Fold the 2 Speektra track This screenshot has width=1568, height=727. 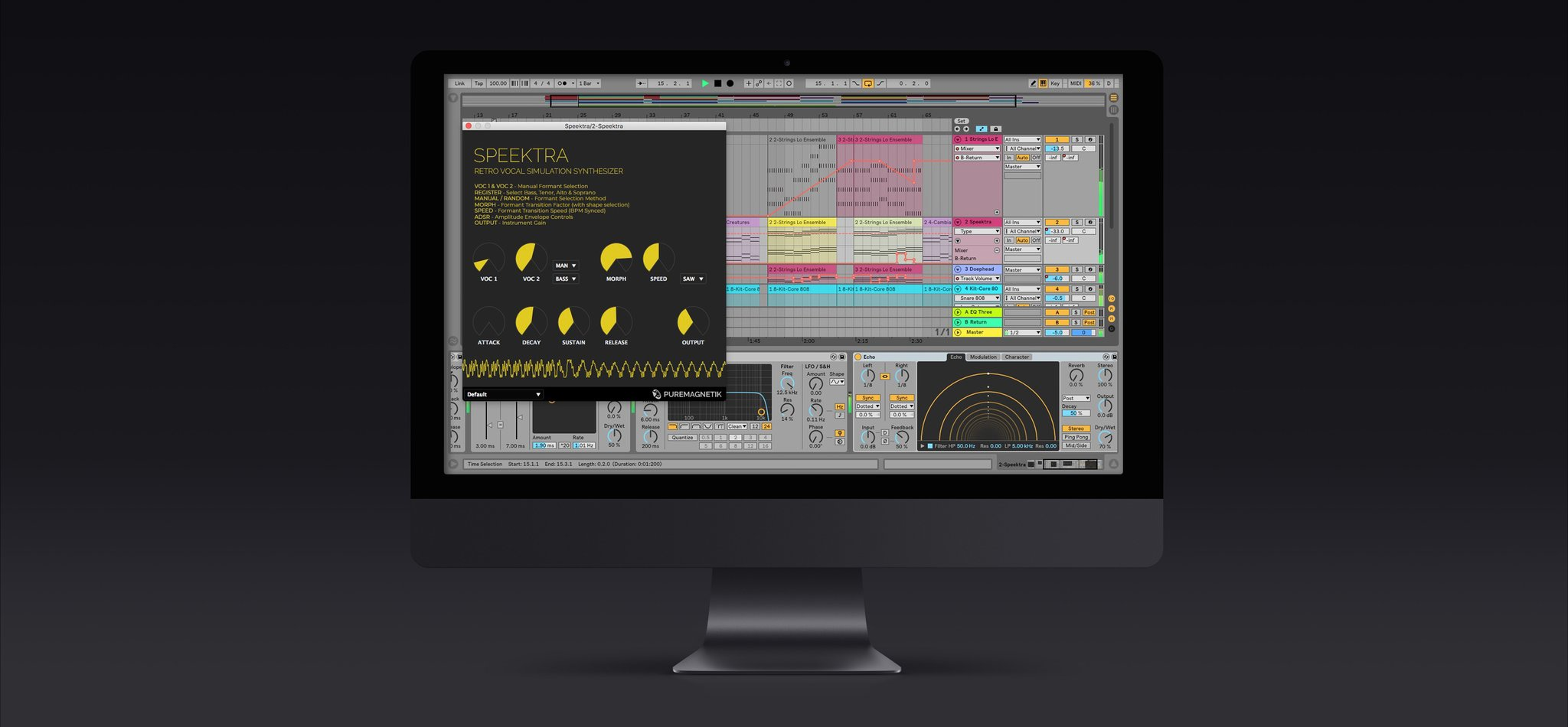(958, 222)
